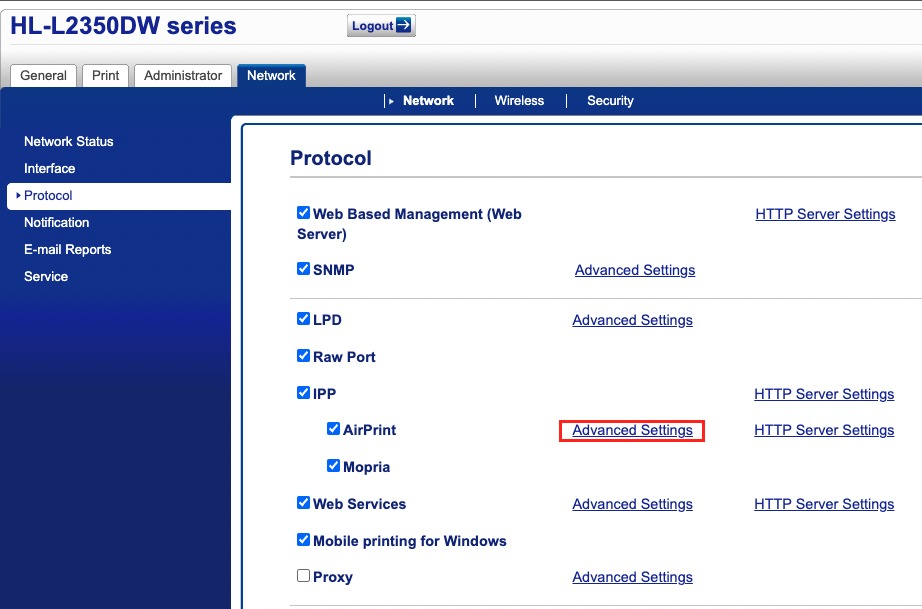The image size is (922, 609).
Task: Open SNMP Advanced Settings
Action: click(x=635, y=270)
